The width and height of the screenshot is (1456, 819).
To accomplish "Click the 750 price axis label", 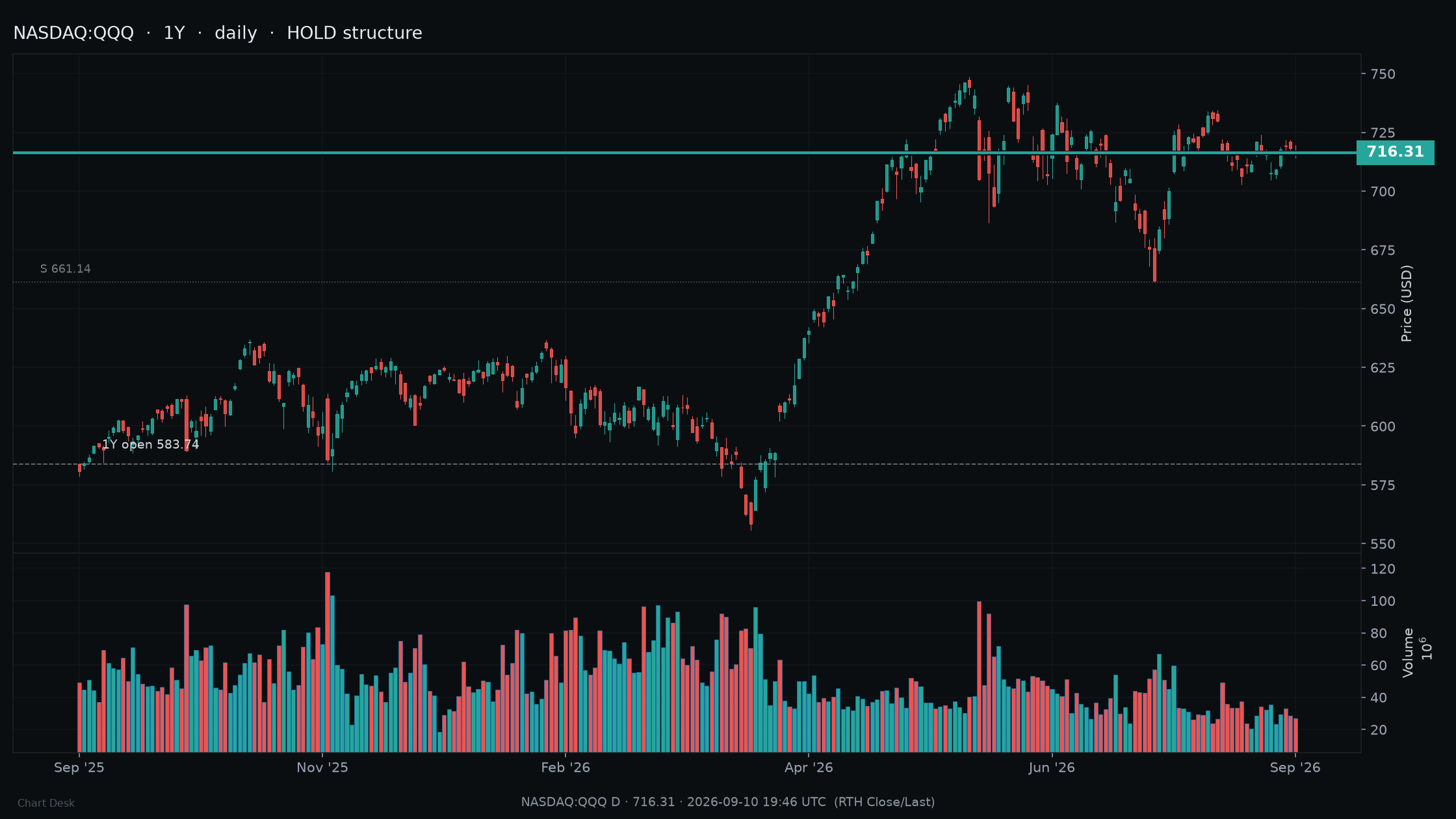I will point(1383,74).
